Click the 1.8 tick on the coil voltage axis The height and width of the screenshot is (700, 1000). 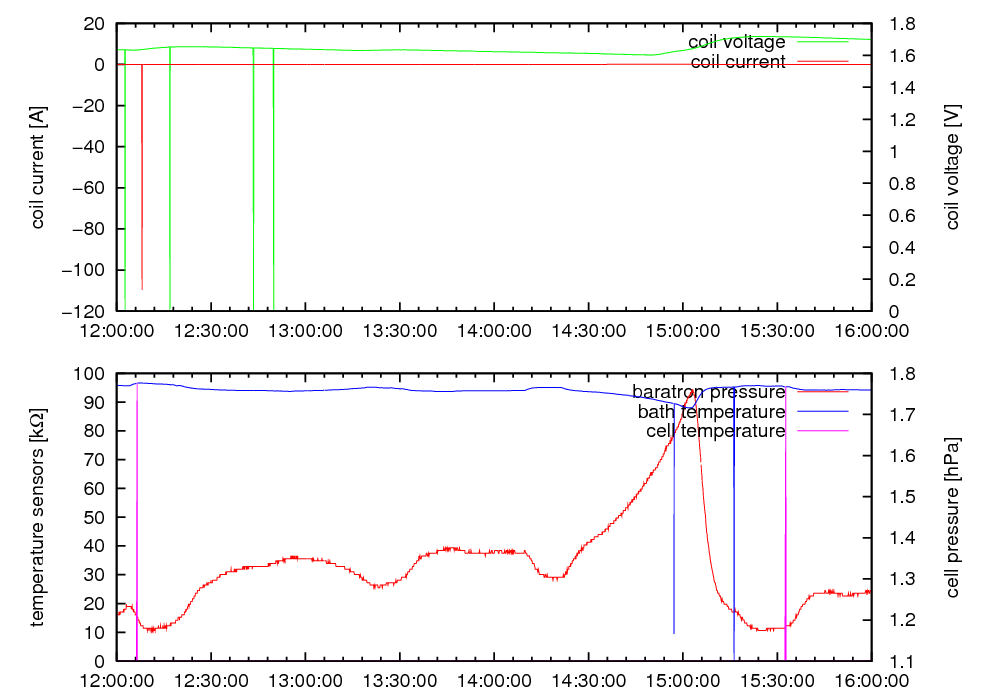click(896, 24)
